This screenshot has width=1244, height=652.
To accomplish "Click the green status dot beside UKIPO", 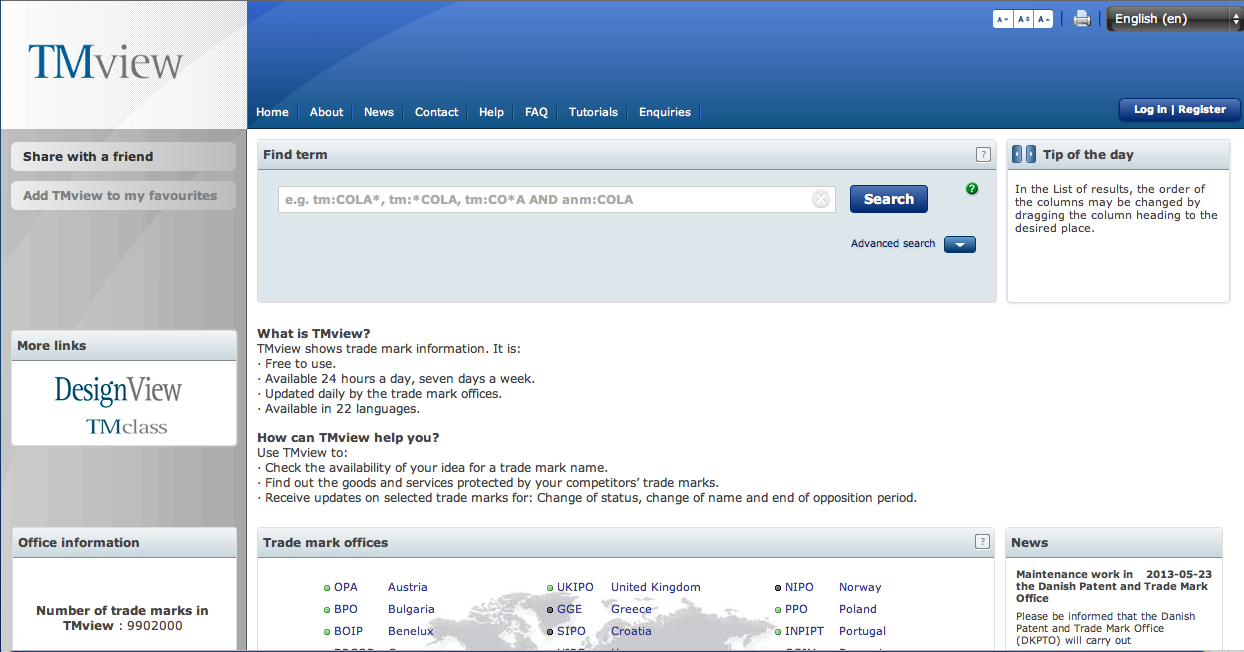I will tap(550, 588).
